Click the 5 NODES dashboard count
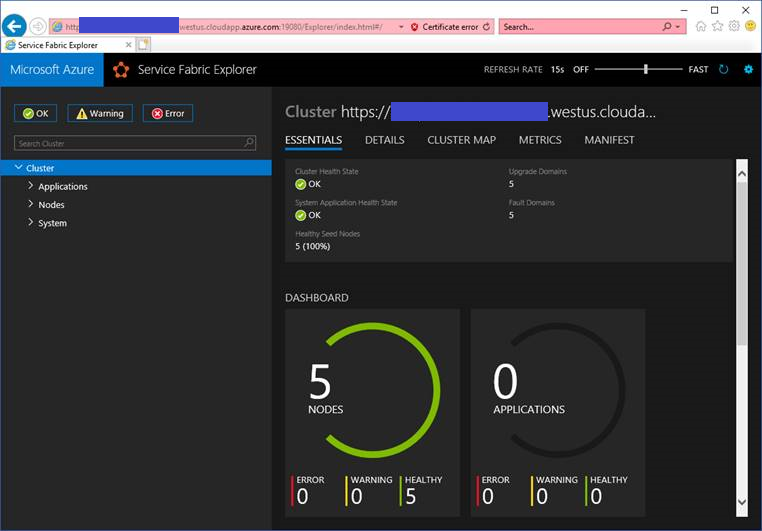The width and height of the screenshot is (762, 531). coord(325,389)
